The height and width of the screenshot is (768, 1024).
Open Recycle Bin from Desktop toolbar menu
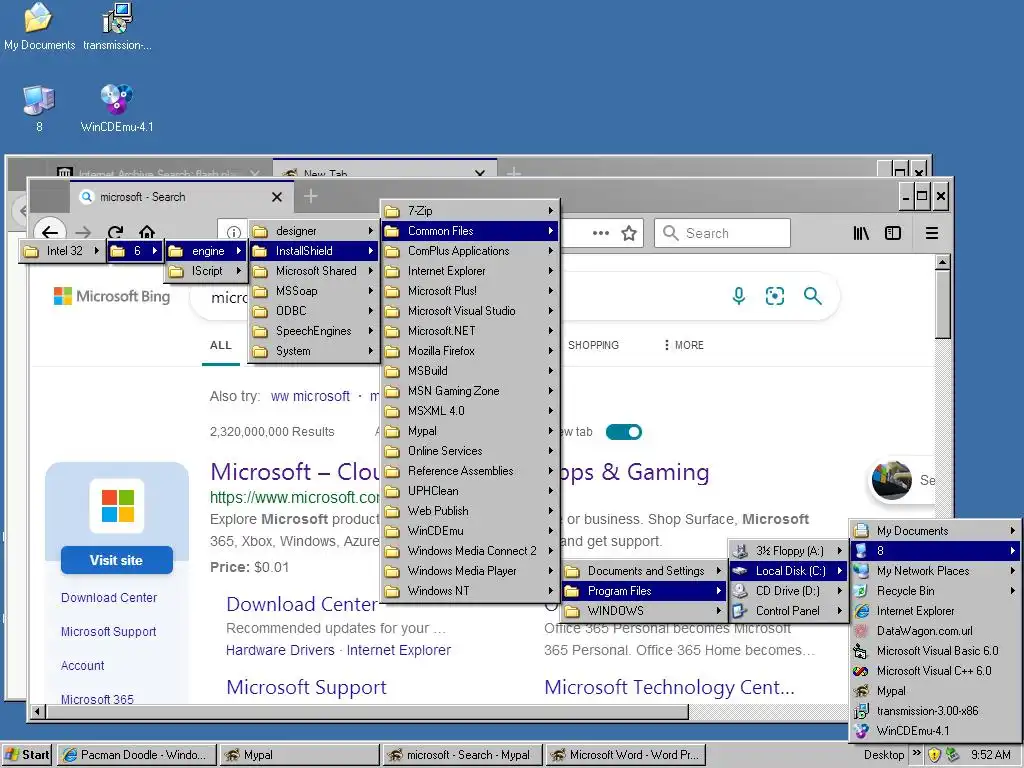pos(935,591)
